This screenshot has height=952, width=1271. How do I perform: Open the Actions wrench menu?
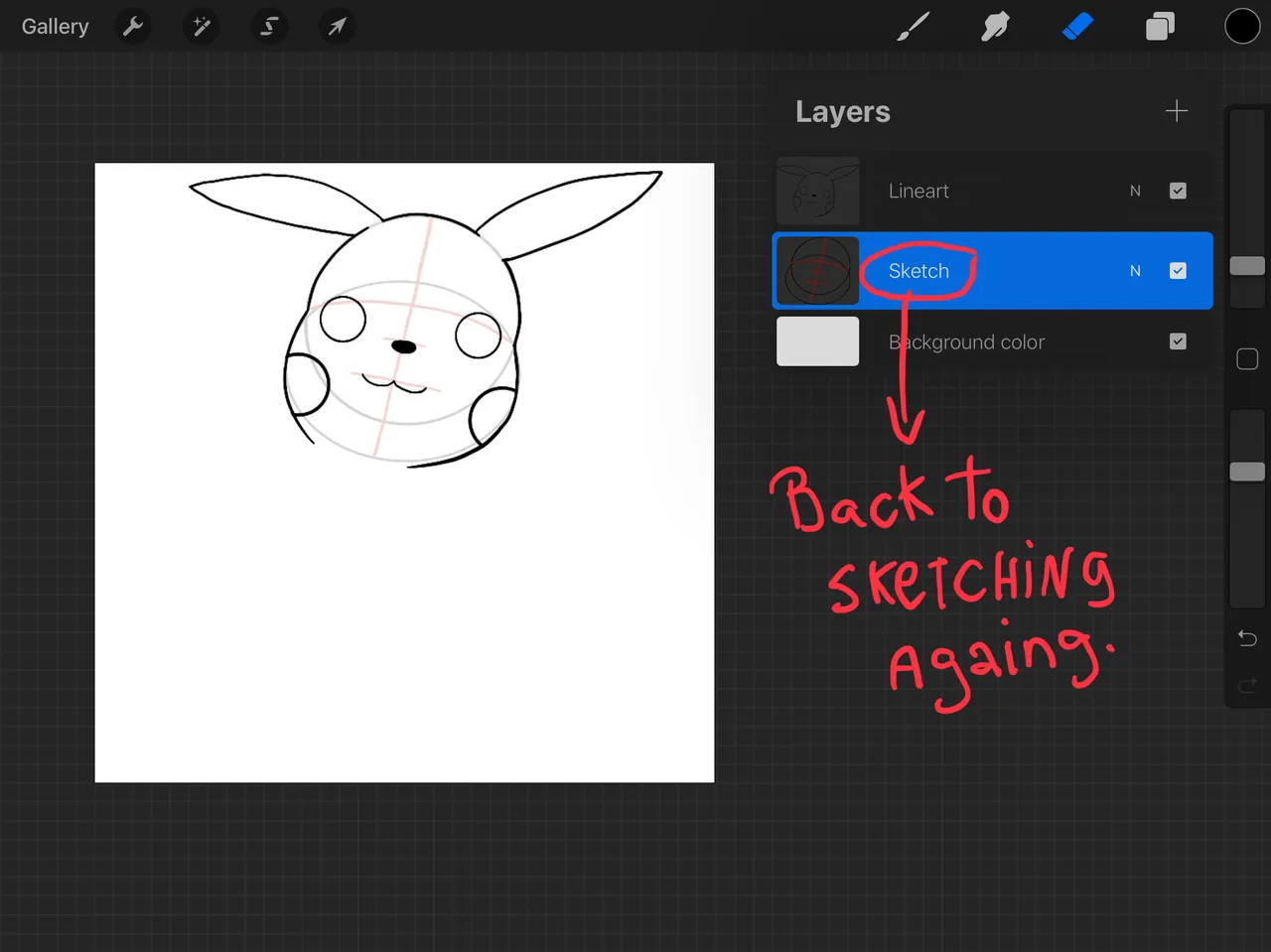coord(133,27)
